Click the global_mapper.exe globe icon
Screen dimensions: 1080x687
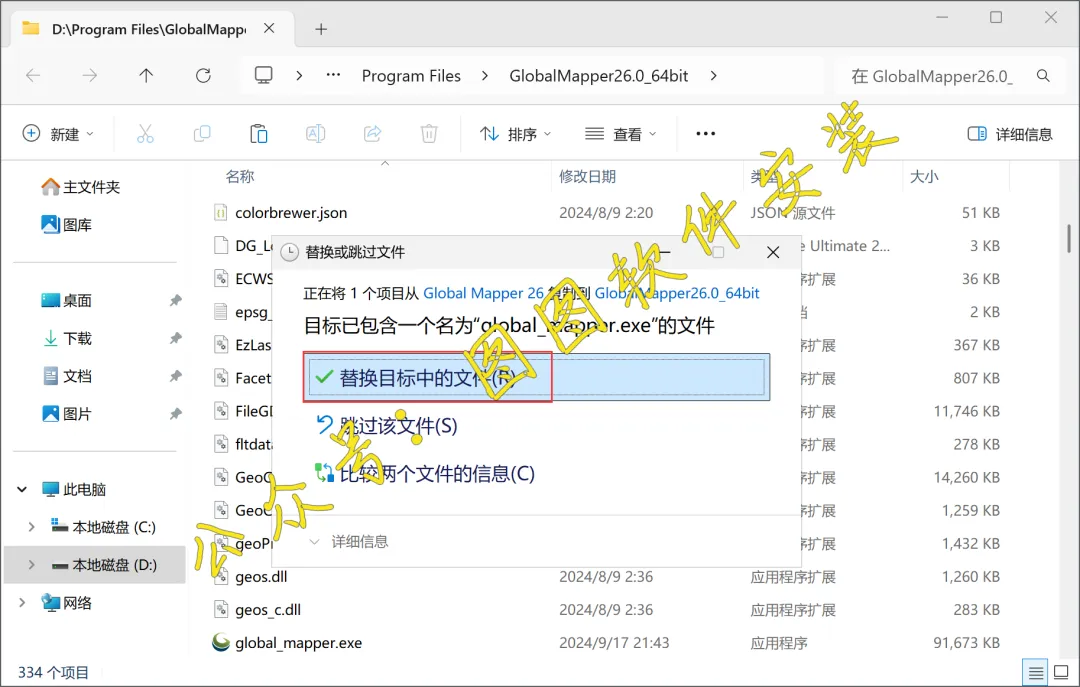(x=220, y=643)
